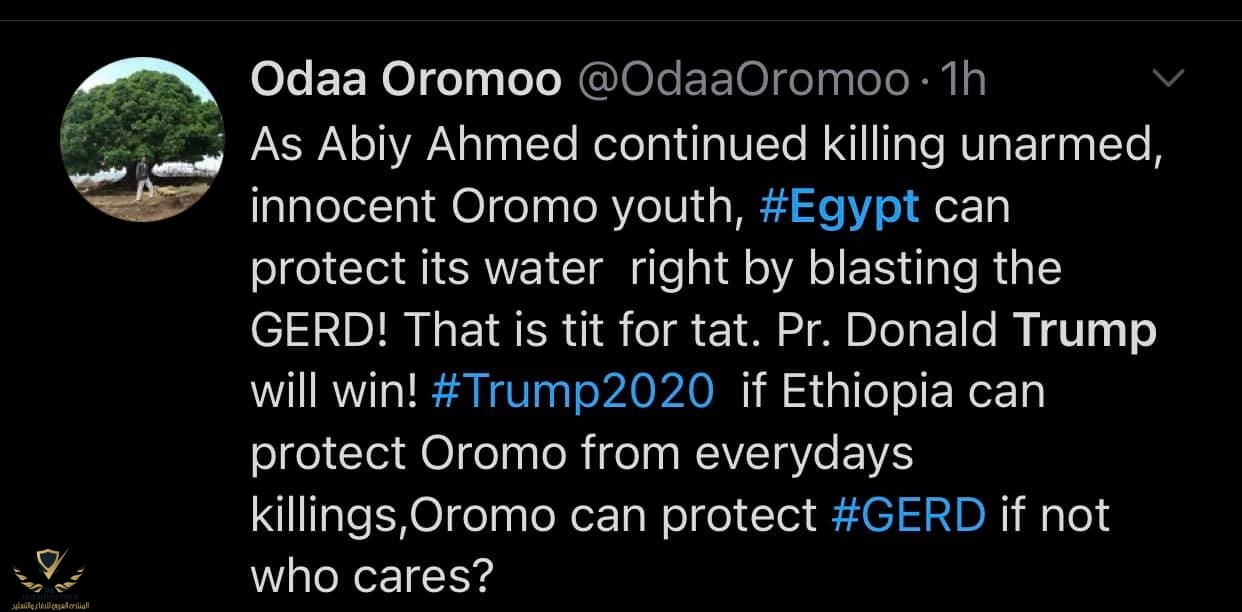The height and width of the screenshot is (612, 1242).
Task: Click the display name Odaa Oromoo
Action: (x=406, y=80)
